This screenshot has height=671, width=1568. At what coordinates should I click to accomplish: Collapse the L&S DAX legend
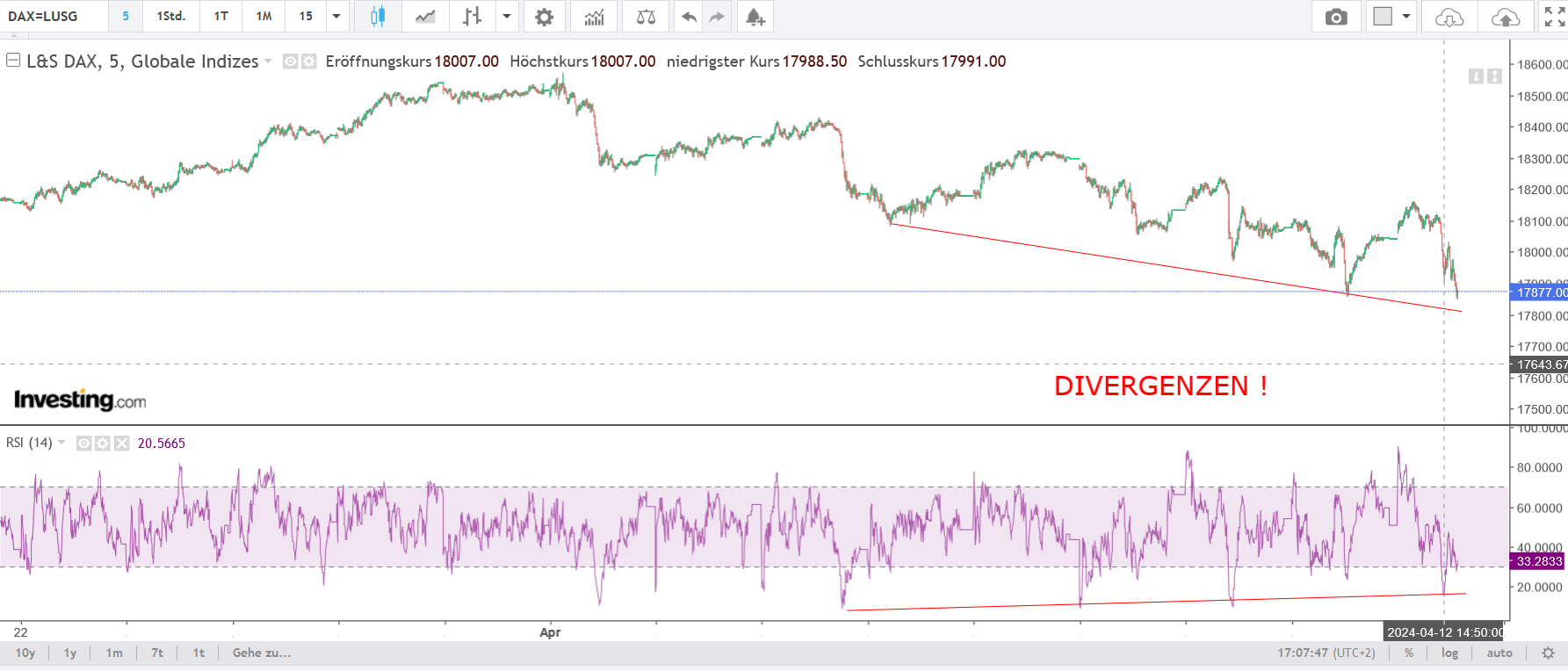tap(13, 61)
